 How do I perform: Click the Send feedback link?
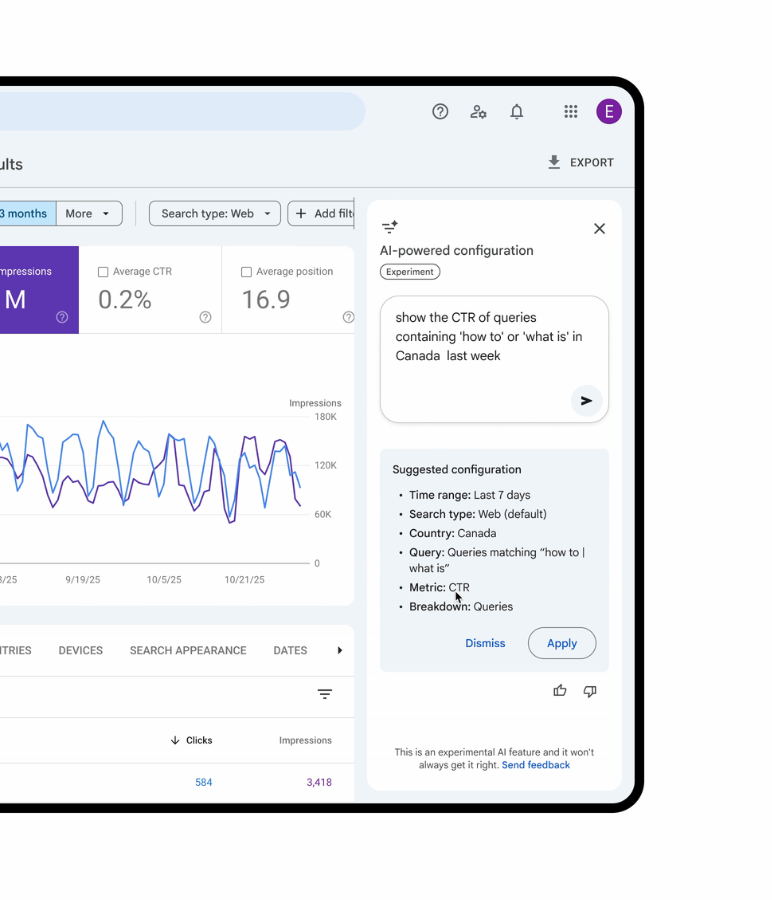pos(536,765)
